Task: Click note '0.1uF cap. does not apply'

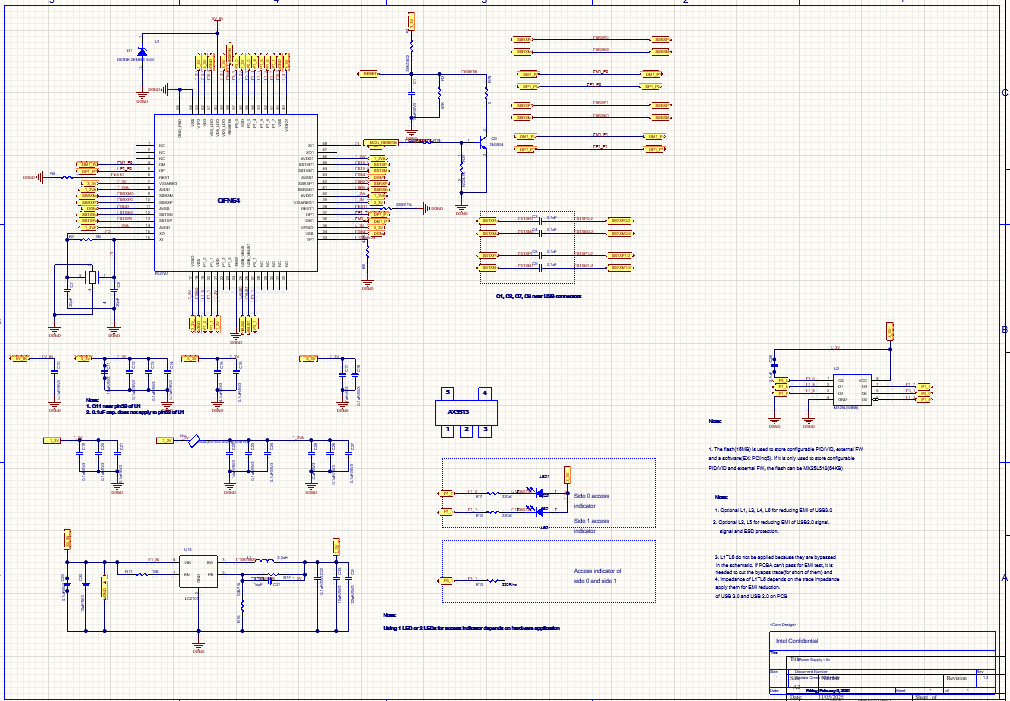Action: (x=135, y=412)
